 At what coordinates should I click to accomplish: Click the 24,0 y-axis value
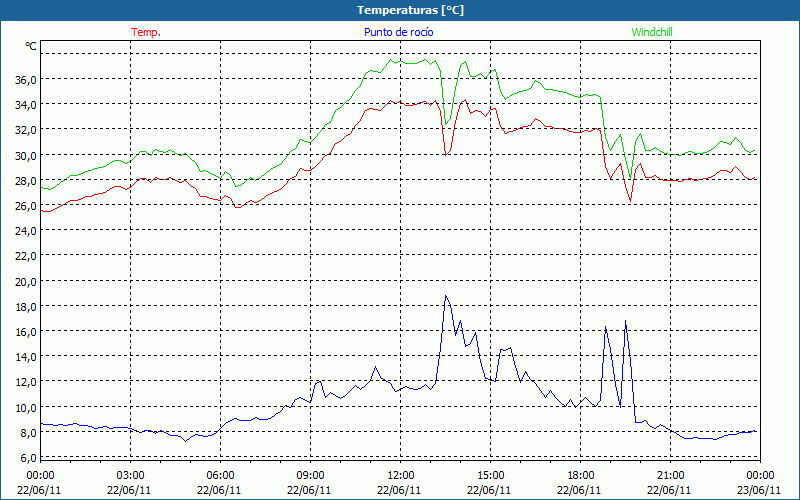point(25,231)
